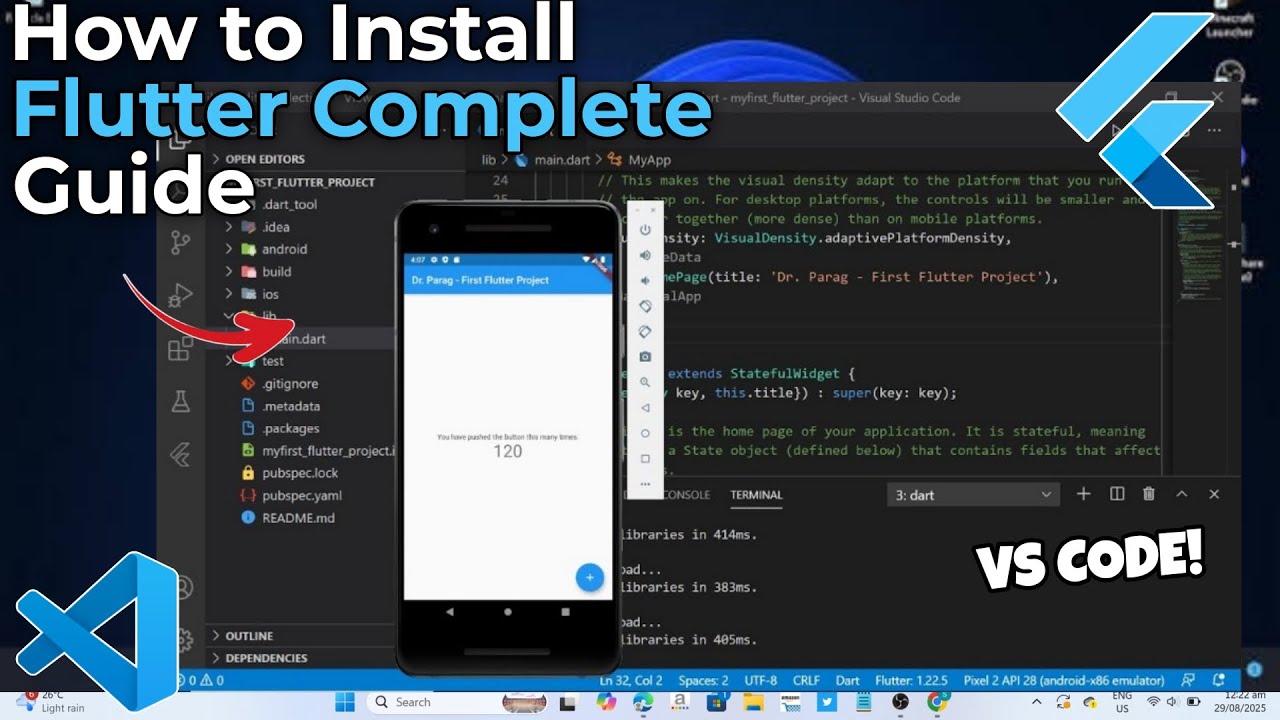
Task: Add a new terminal with plus icon
Action: pyautogui.click(x=1083, y=494)
